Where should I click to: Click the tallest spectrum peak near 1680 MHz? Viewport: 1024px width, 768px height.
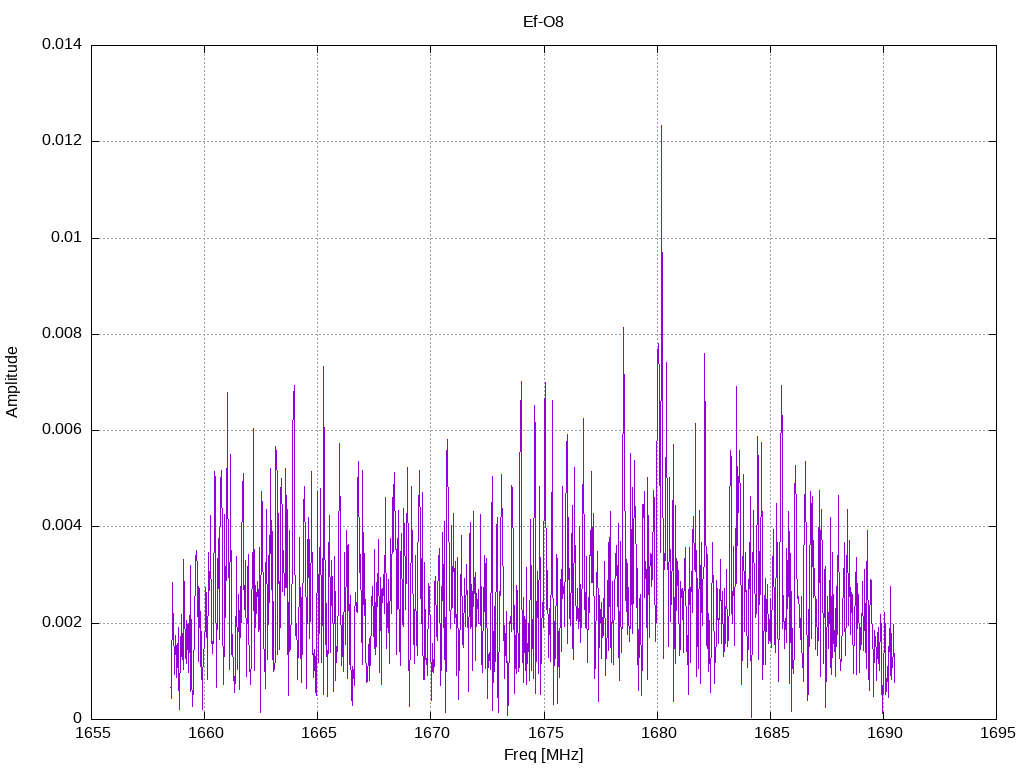[x=661, y=127]
